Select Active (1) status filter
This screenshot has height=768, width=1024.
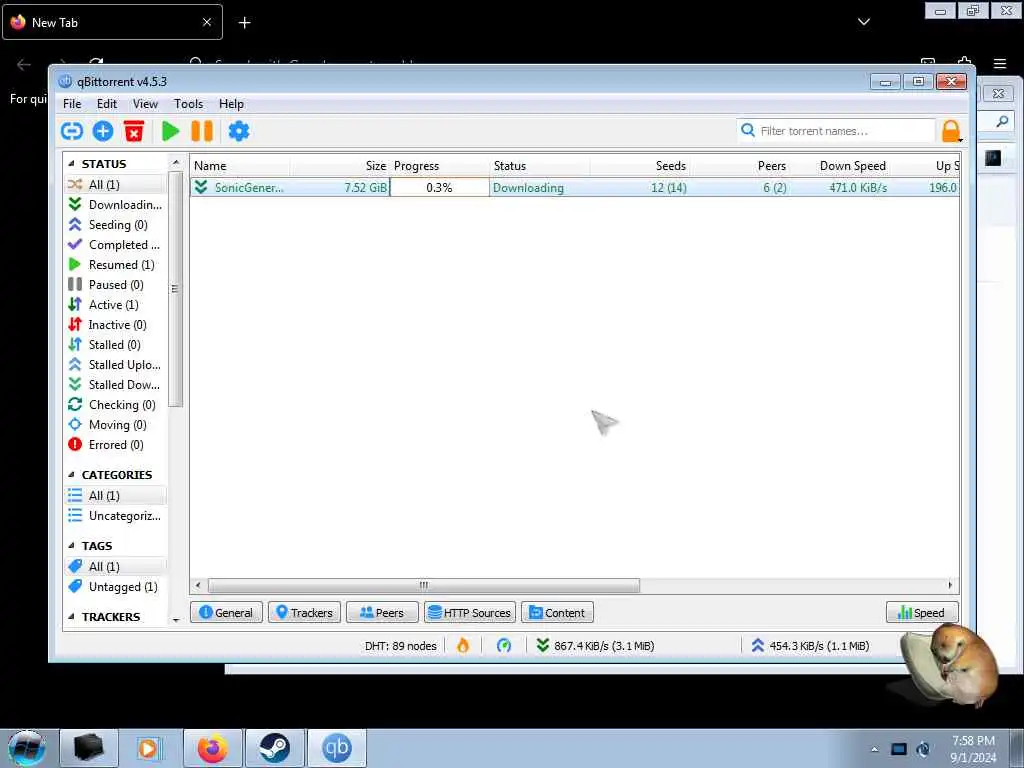pyautogui.click(x=116, y=305)
